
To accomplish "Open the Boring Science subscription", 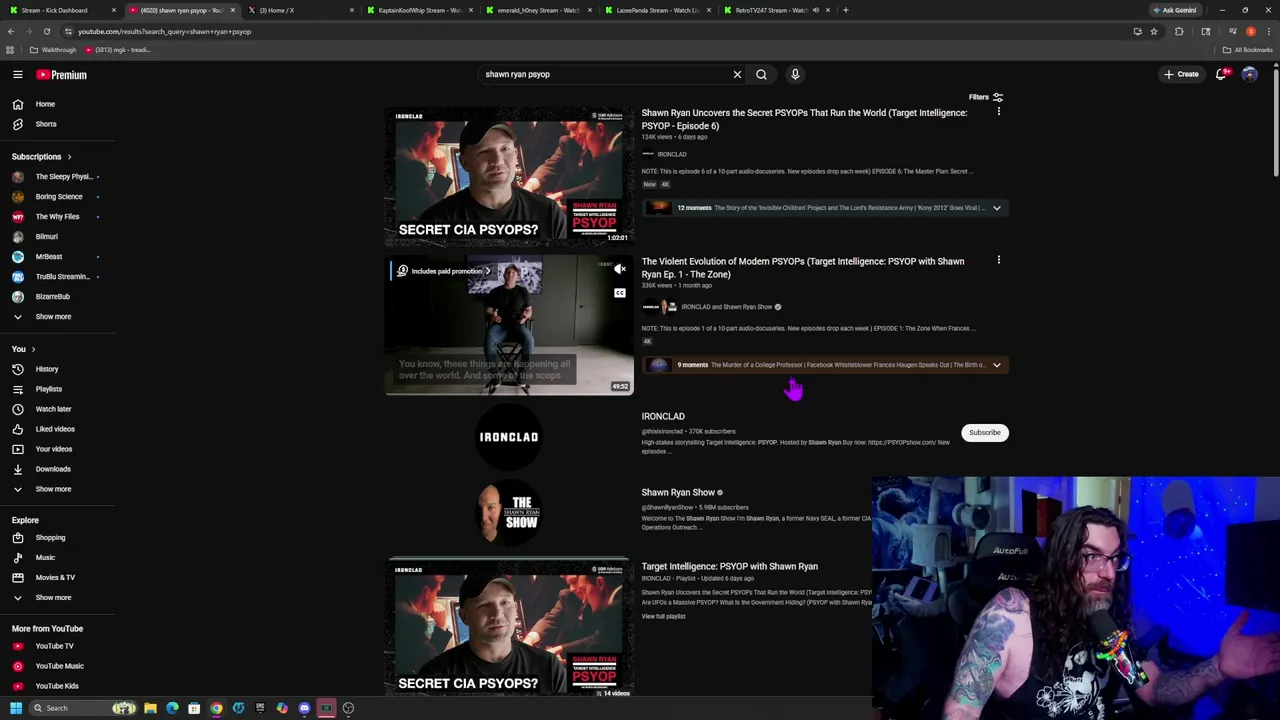I will tap(57, 197).
